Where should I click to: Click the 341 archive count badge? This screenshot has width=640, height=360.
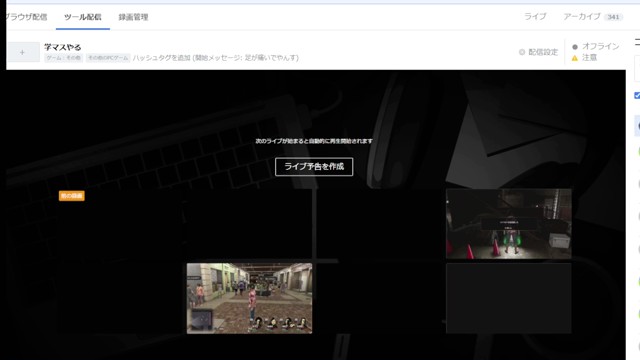[x=613, y=17]
